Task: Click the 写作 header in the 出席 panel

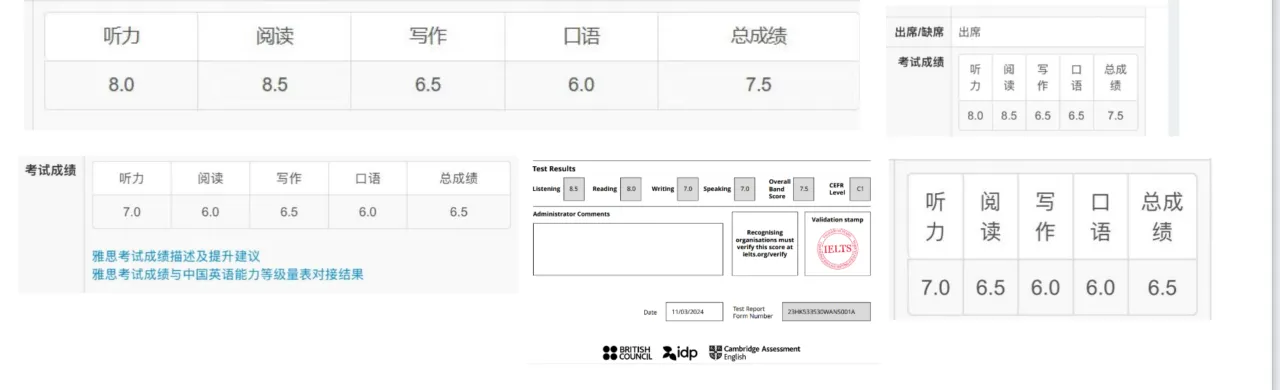Action: click(1043, 78)
